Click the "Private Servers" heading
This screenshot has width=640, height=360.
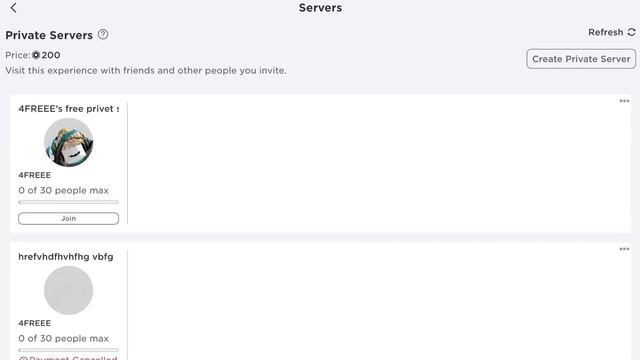[x=49, y=35]
